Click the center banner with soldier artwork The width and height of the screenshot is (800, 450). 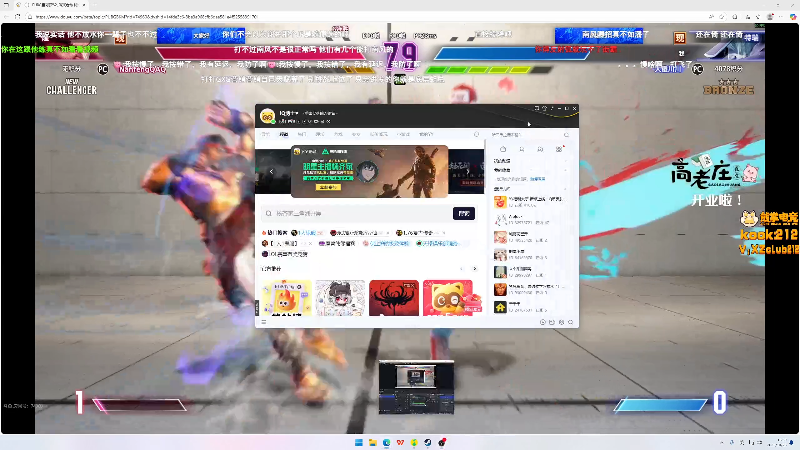(369, 171)
